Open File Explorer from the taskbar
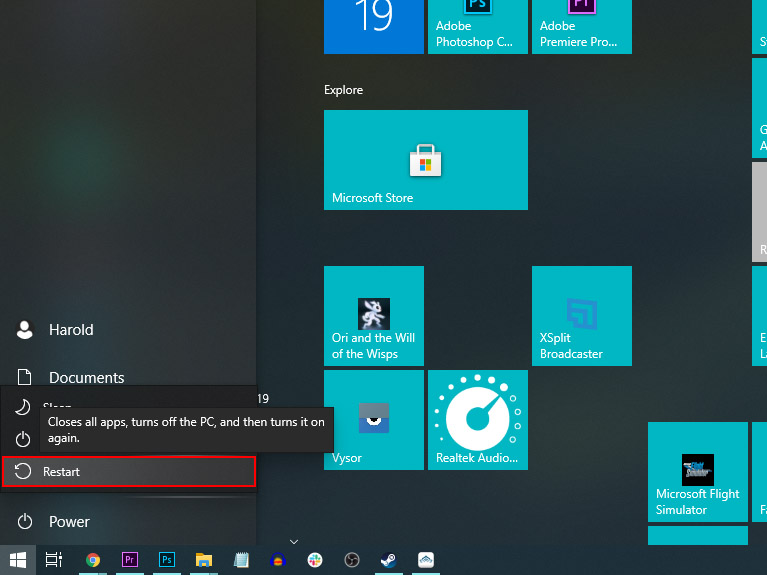 pos(204,560)
